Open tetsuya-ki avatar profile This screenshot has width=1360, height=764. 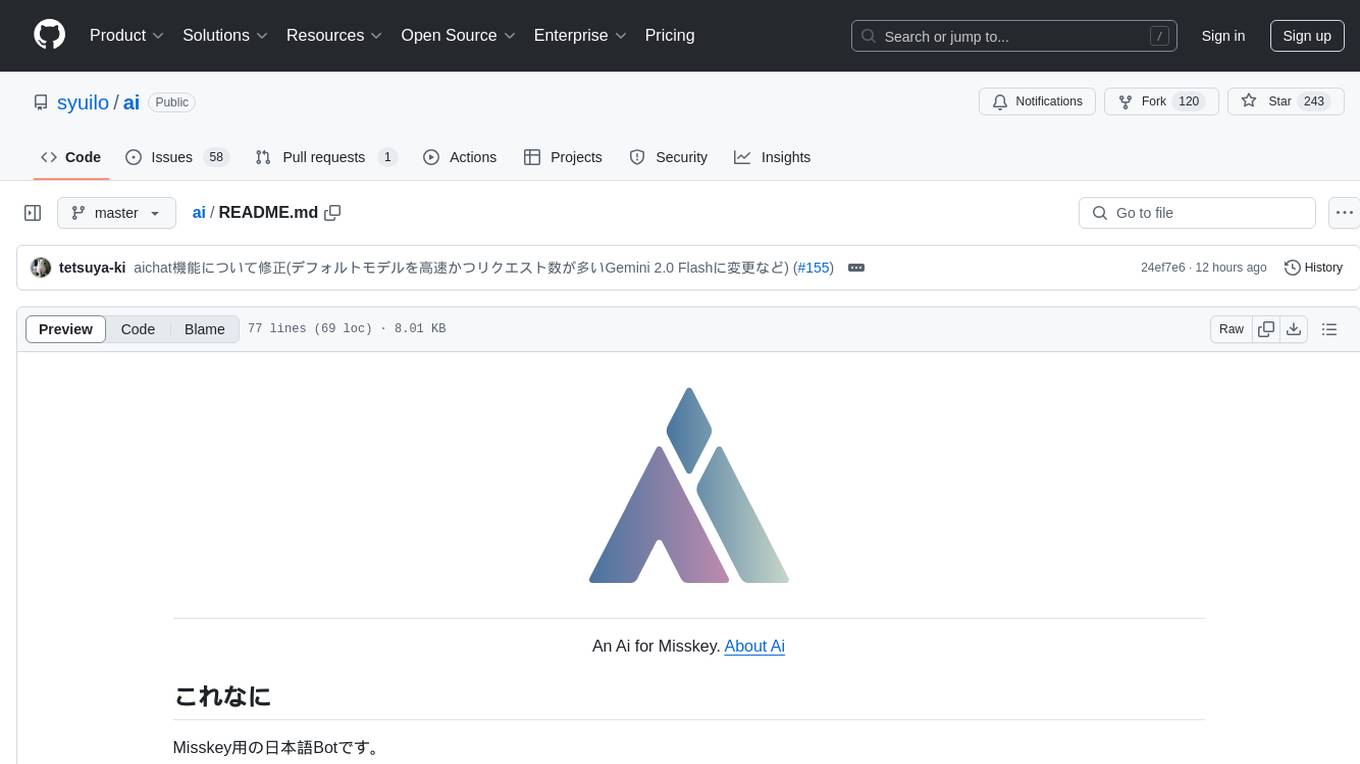coord(41,268)
